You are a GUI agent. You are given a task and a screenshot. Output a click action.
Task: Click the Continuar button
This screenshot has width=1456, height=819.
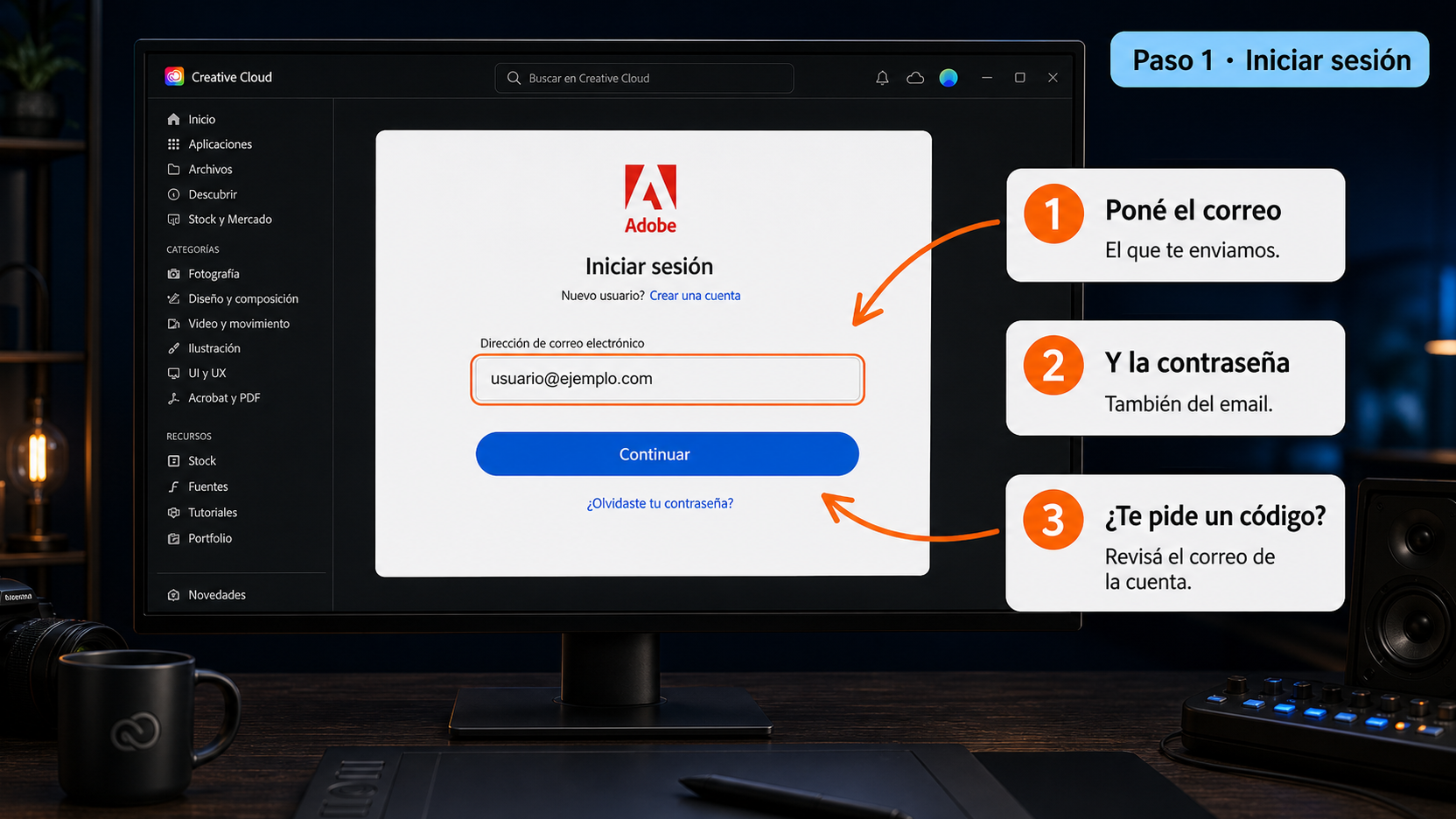tap(668, 454)
